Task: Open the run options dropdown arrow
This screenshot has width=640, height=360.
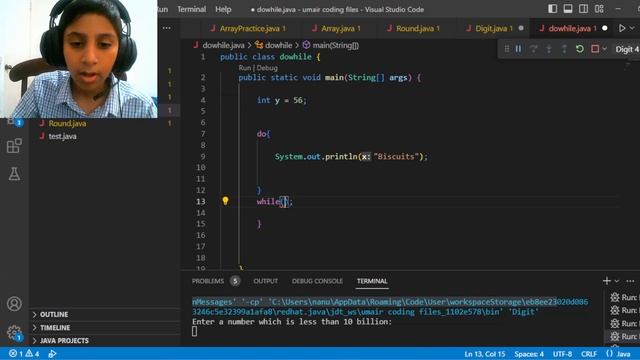Action: 632,28
